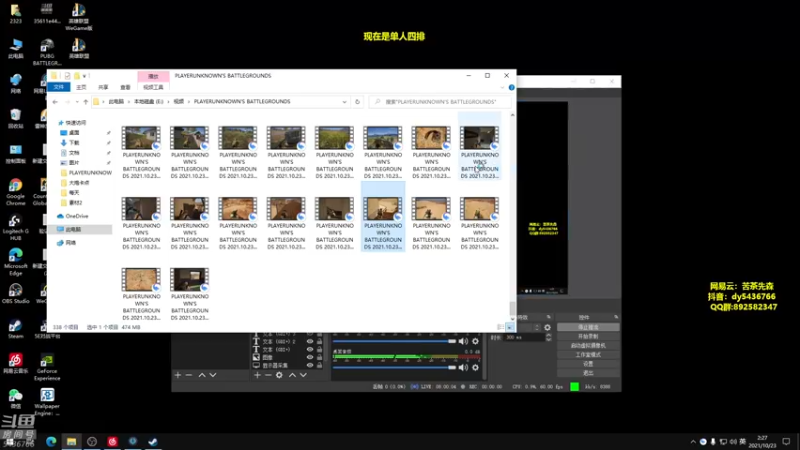Toggle visibility of 文本 (GDI+) source
Image resolution: width=800 pixels, height=450 pixels.
pyautogui.click(x=310, y=349)
